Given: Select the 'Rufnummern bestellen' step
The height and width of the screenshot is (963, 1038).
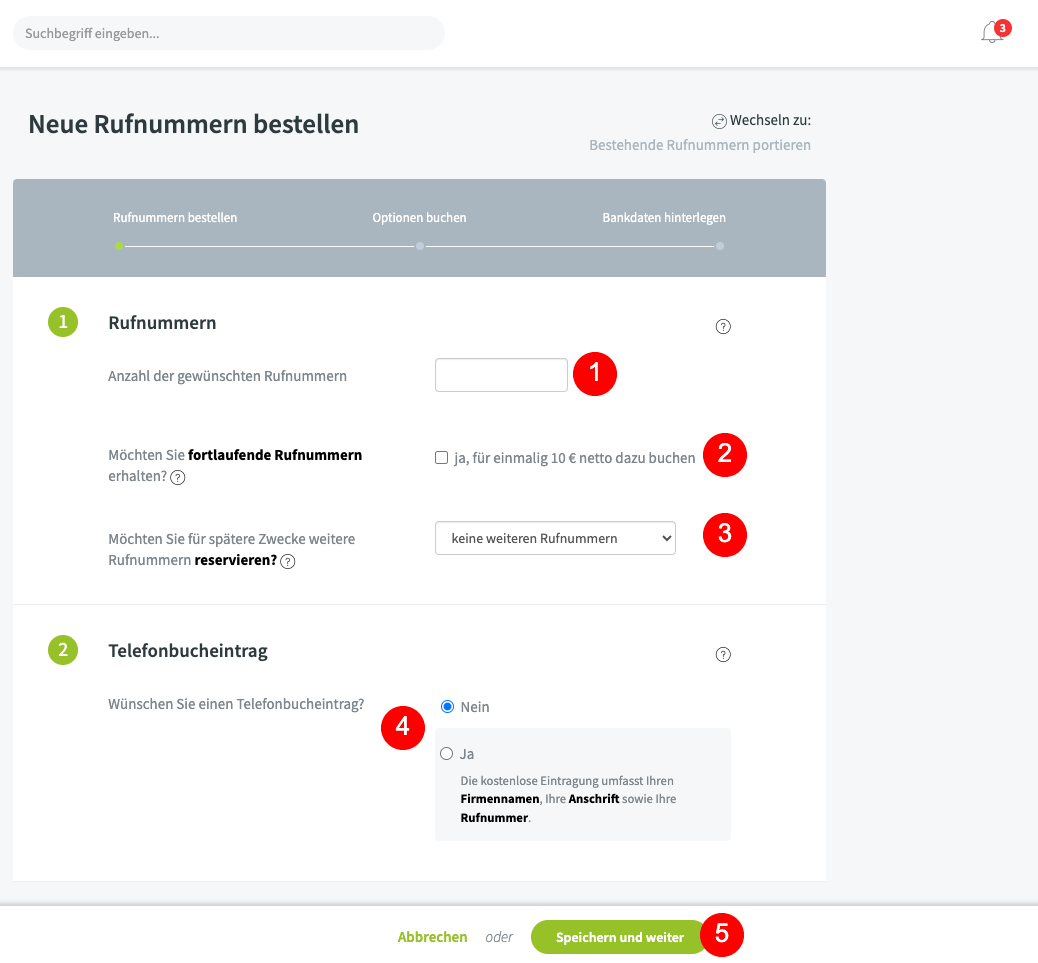Looking at the screenshot, I should [x=175, y=218].
